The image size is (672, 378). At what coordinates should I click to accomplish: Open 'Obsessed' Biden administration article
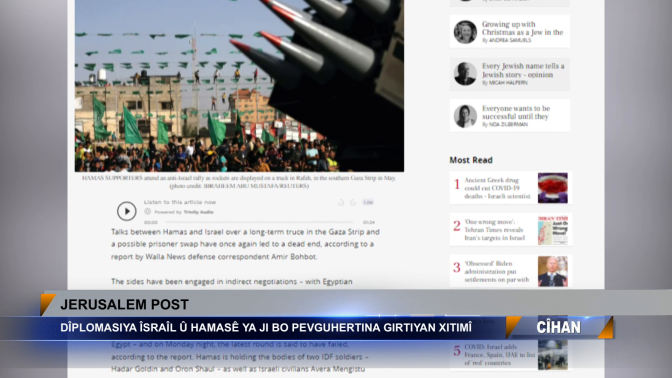click(x=496, y=272)
